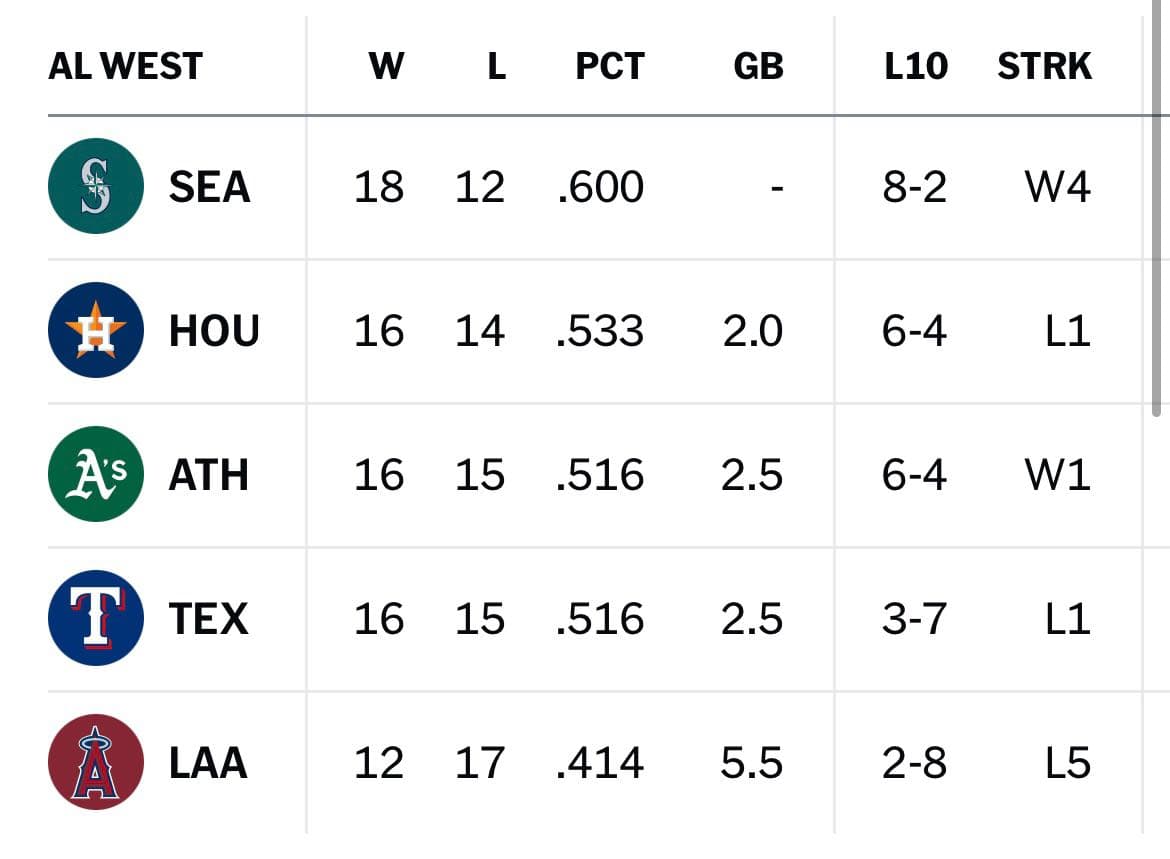Open the TEX team link
Viewport: 1170px width, 859px height.
click(208, 619)
